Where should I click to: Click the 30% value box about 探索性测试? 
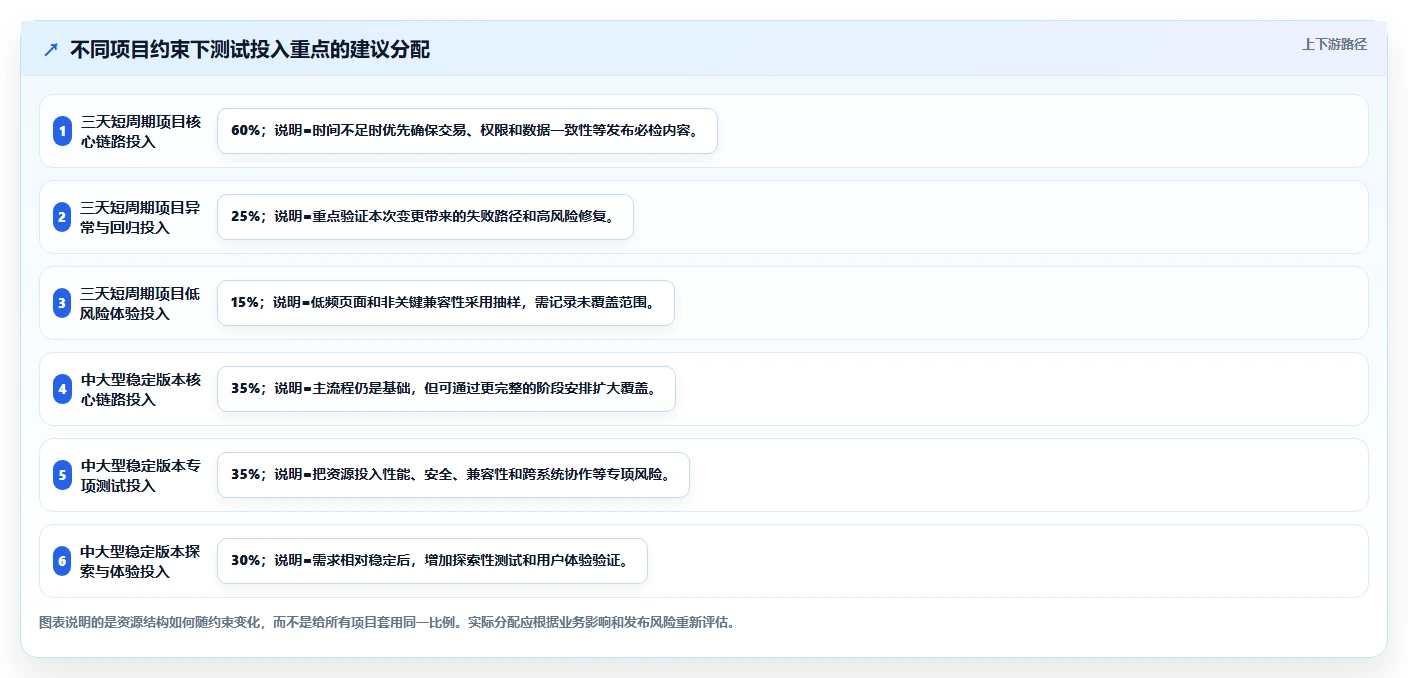pyautogui.click(x=432, y=561)
